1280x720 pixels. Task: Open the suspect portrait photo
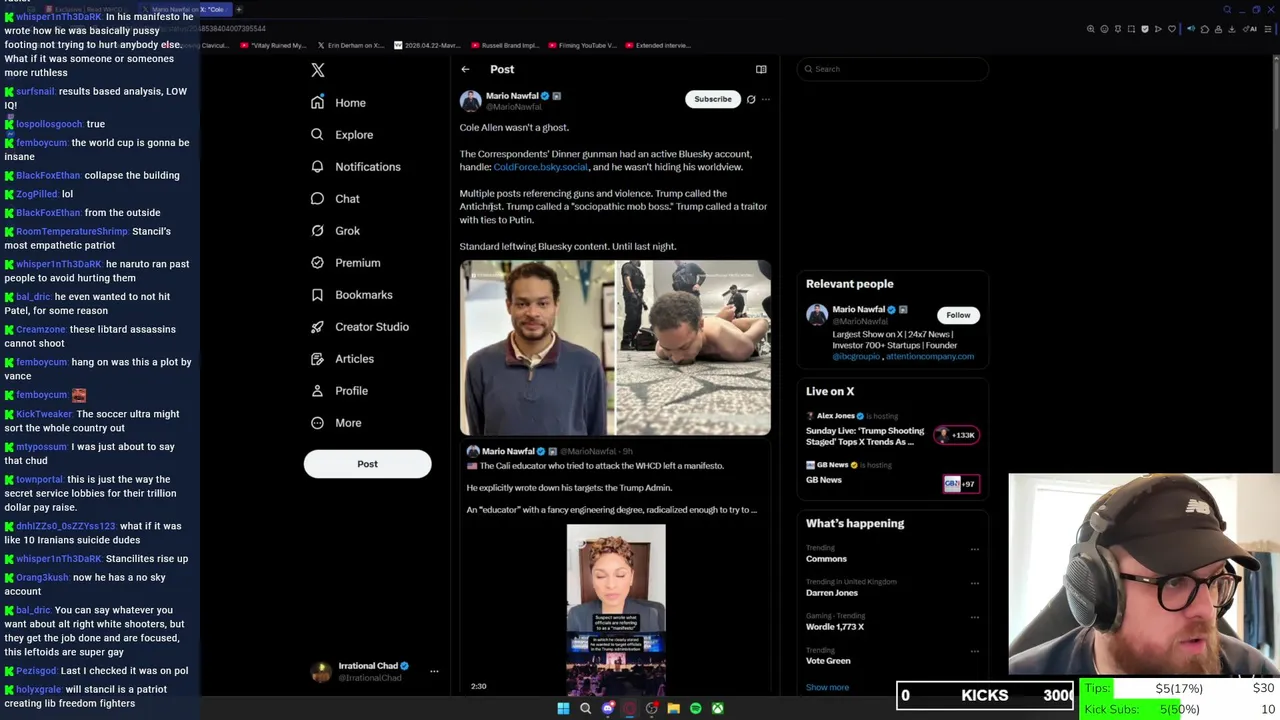[x=537, y=348]
